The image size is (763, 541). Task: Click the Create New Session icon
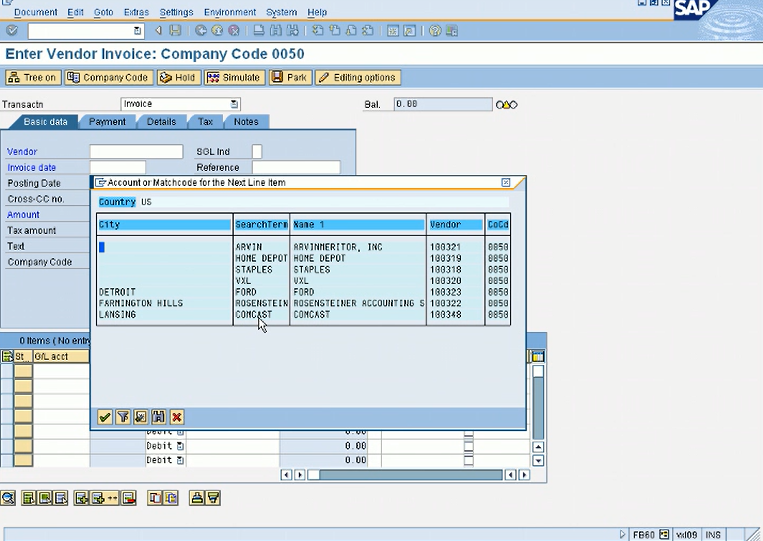tap(393, 31)
